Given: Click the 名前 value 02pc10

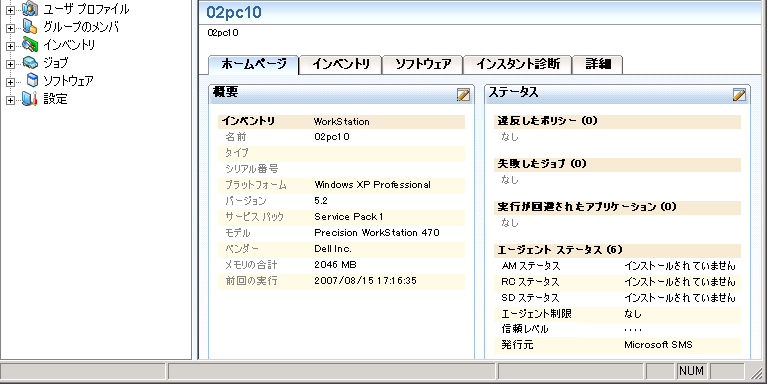Looking at the screenshot, I should point(332,137).
